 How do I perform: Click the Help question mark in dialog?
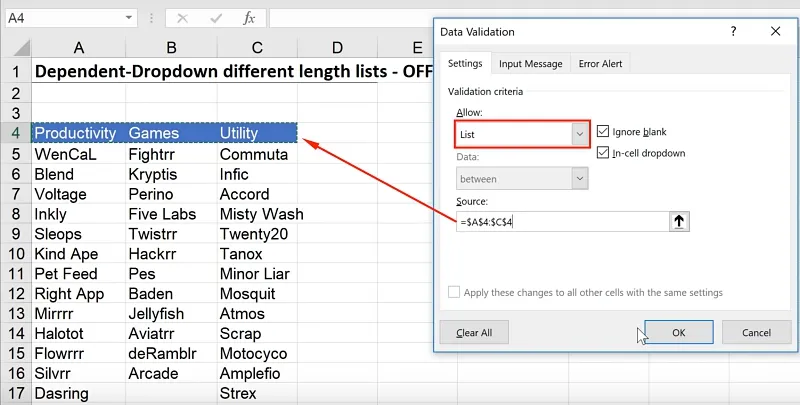click(x=733, y=32)
